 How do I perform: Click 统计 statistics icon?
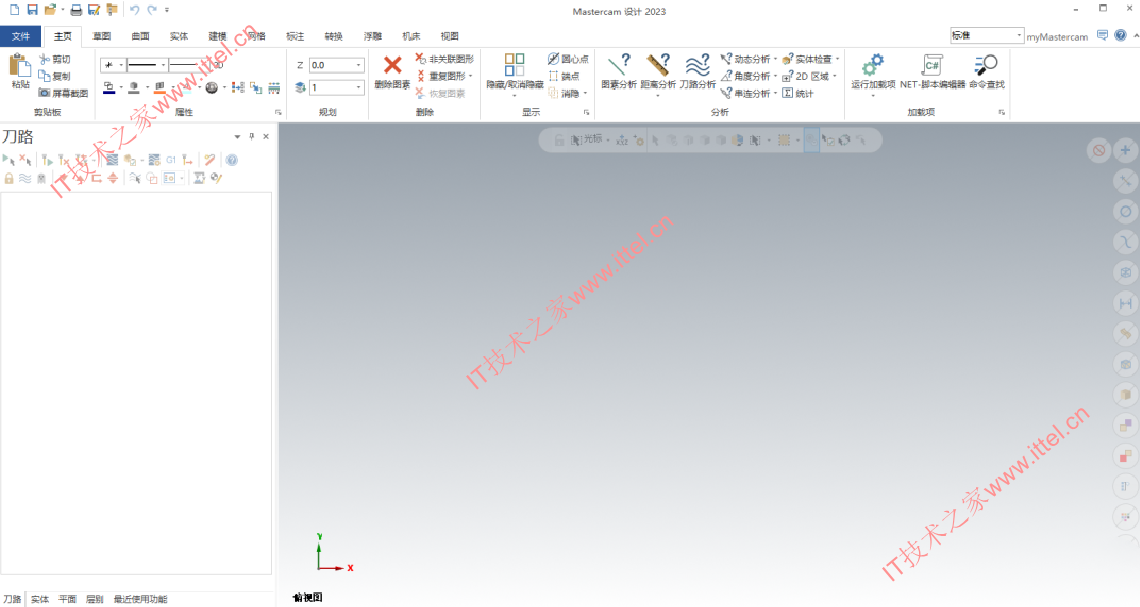pos(798,93)
